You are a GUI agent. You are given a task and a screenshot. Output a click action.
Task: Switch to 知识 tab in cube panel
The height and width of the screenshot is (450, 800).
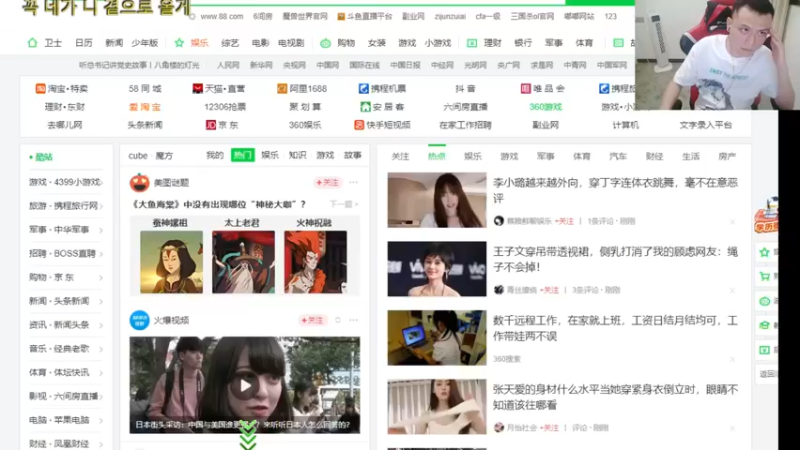click(x=297, y=155)
